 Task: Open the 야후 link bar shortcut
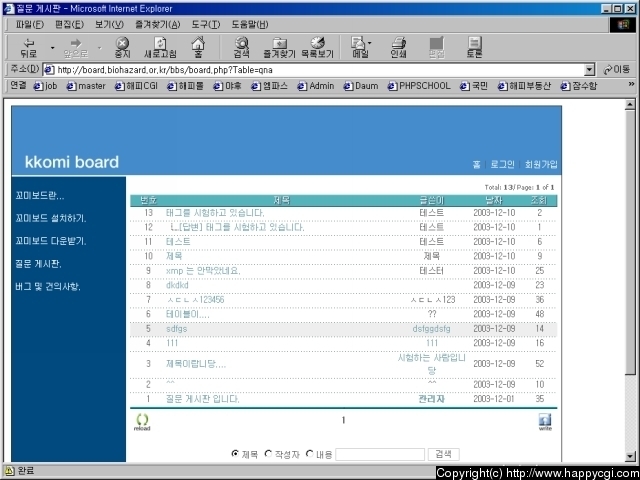point(227,86)
